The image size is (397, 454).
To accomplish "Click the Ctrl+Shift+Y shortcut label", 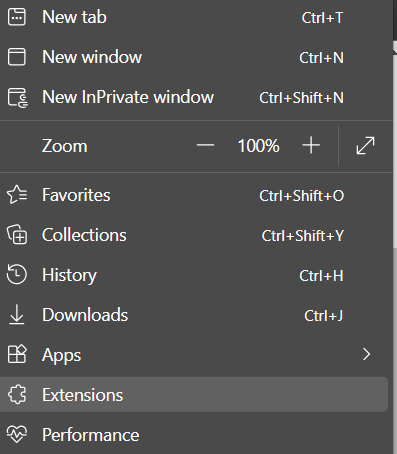I will 303,236.
